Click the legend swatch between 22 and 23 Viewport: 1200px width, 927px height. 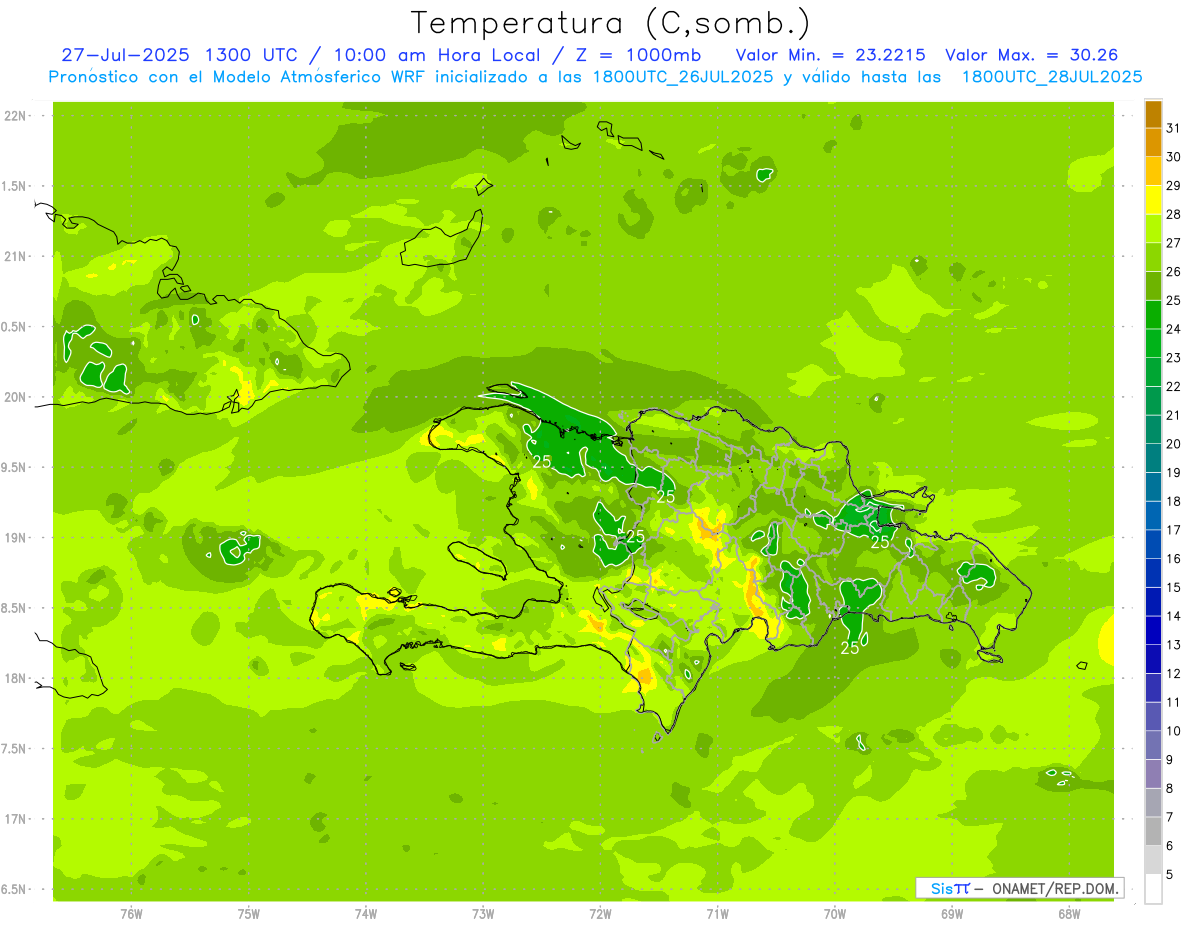pyautogui.click(x=1153, y=372)
